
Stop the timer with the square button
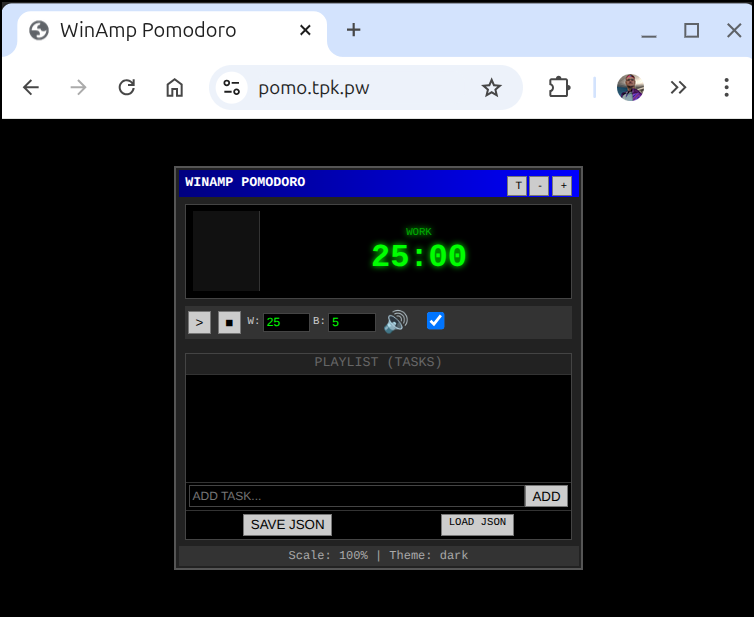[x=229, y=322]
